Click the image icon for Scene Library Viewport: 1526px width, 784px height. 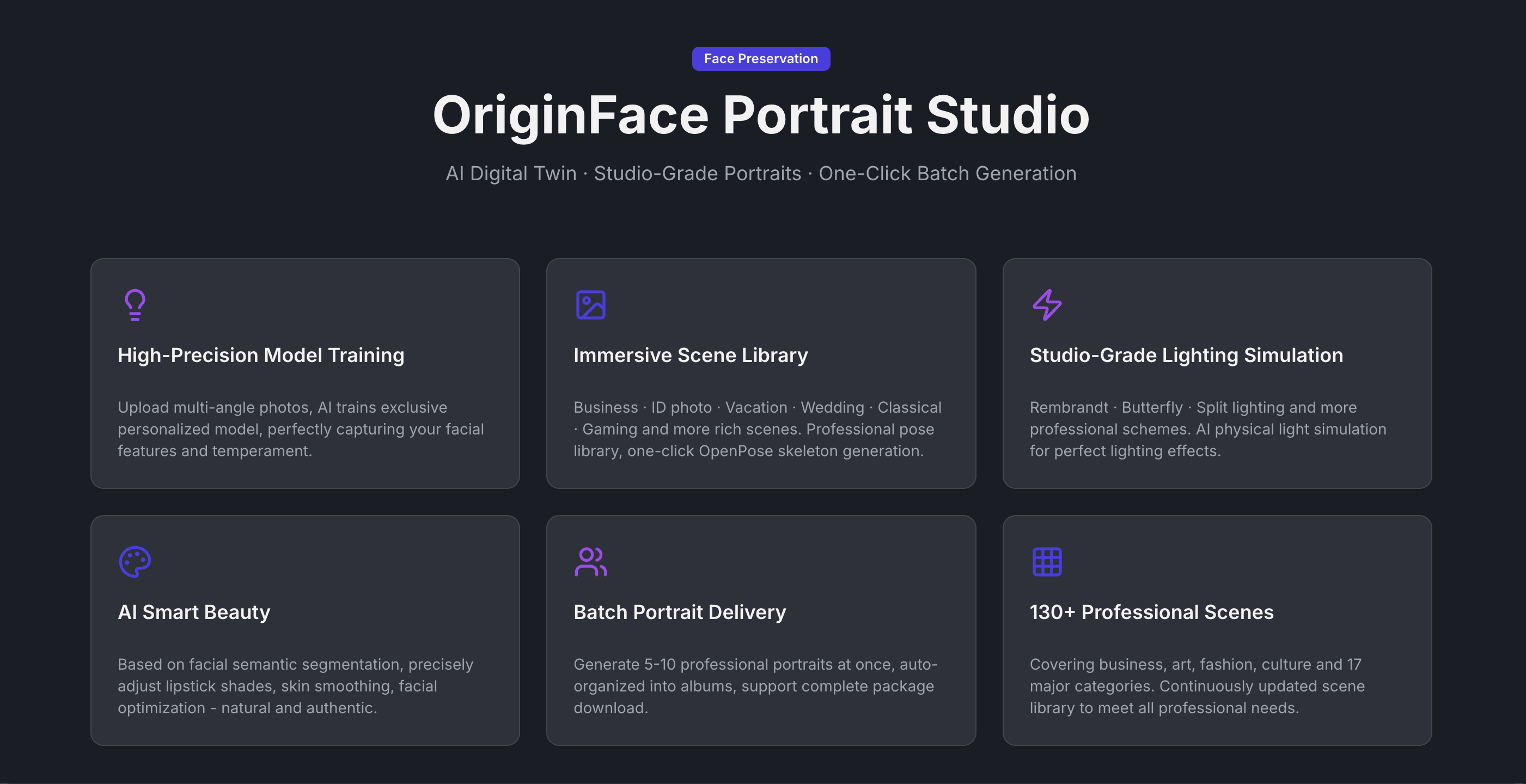(590, 304)
